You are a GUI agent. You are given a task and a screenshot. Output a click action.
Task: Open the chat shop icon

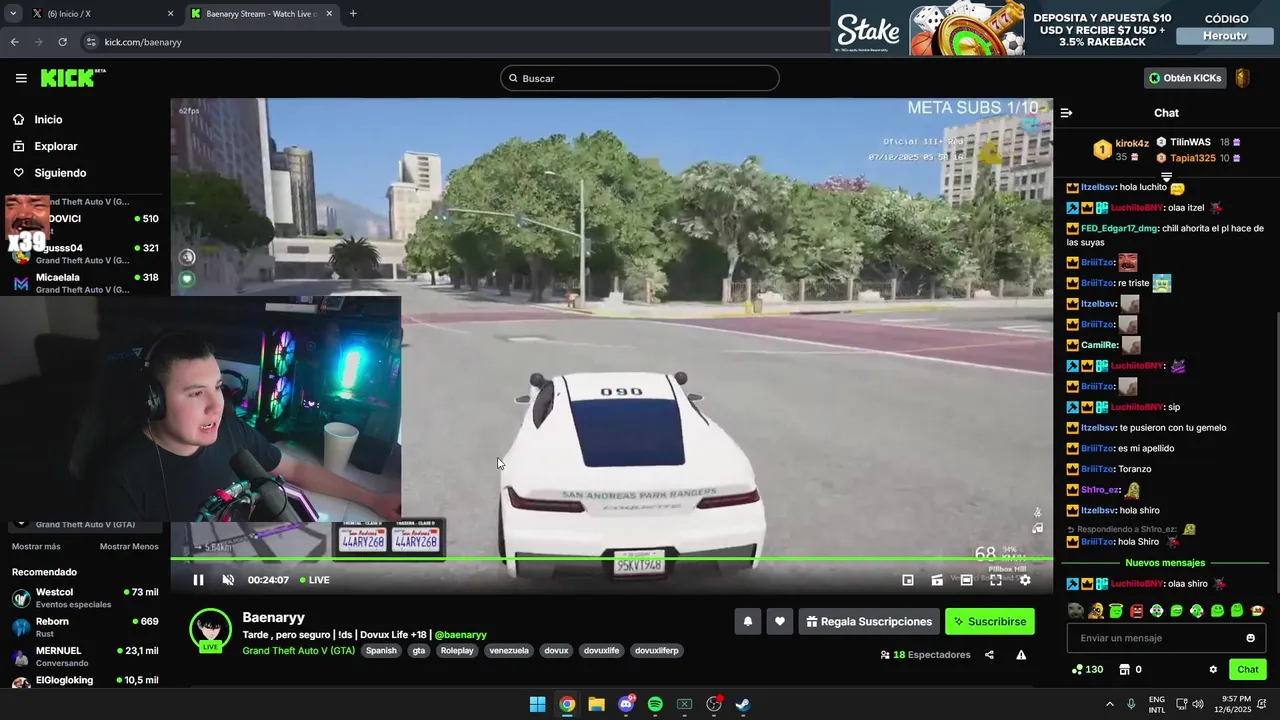click(1124, 670)
